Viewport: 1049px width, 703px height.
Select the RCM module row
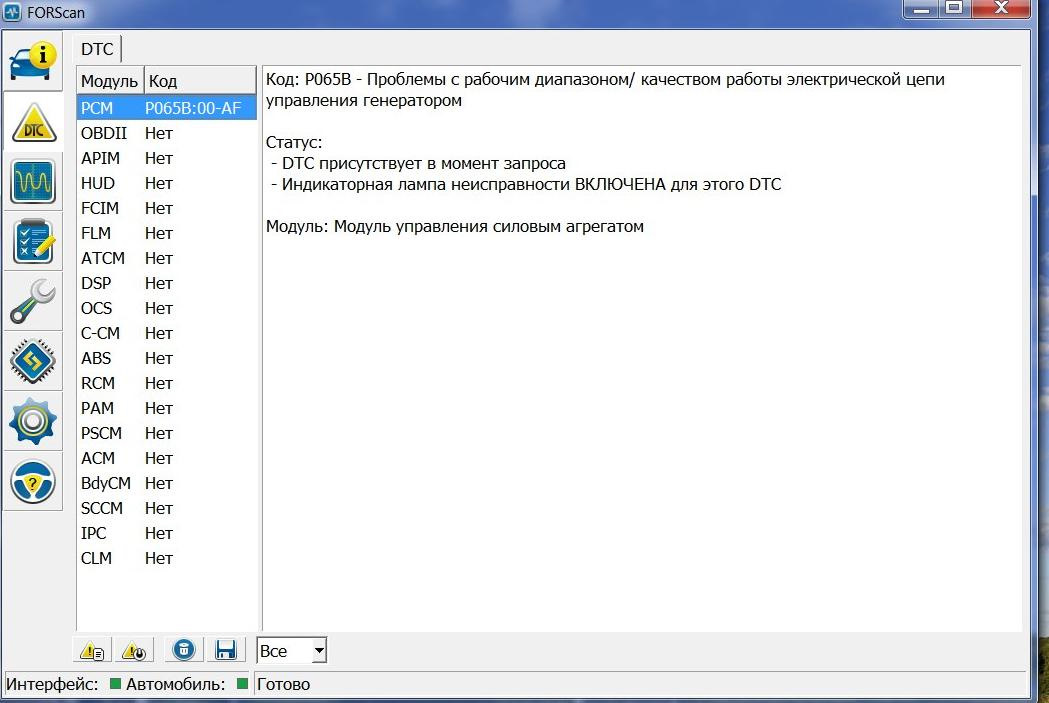coord(167,383)
